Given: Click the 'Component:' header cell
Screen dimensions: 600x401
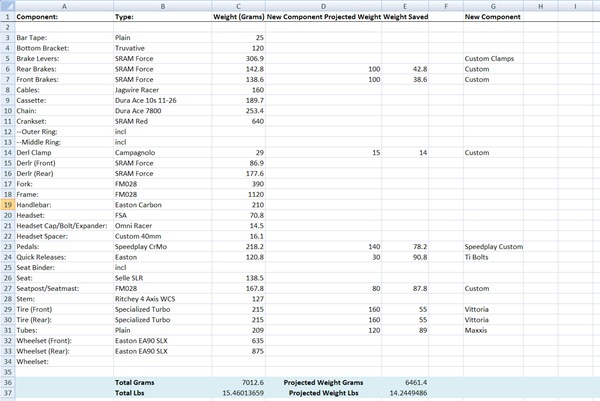Looking at the screenshot, I should tap(64, 17).
